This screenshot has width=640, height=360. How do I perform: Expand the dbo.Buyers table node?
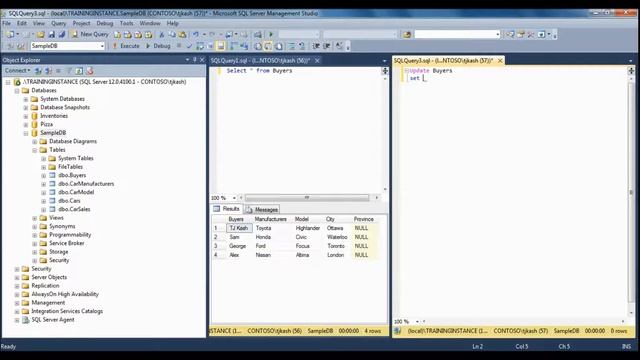pos(44,176)
